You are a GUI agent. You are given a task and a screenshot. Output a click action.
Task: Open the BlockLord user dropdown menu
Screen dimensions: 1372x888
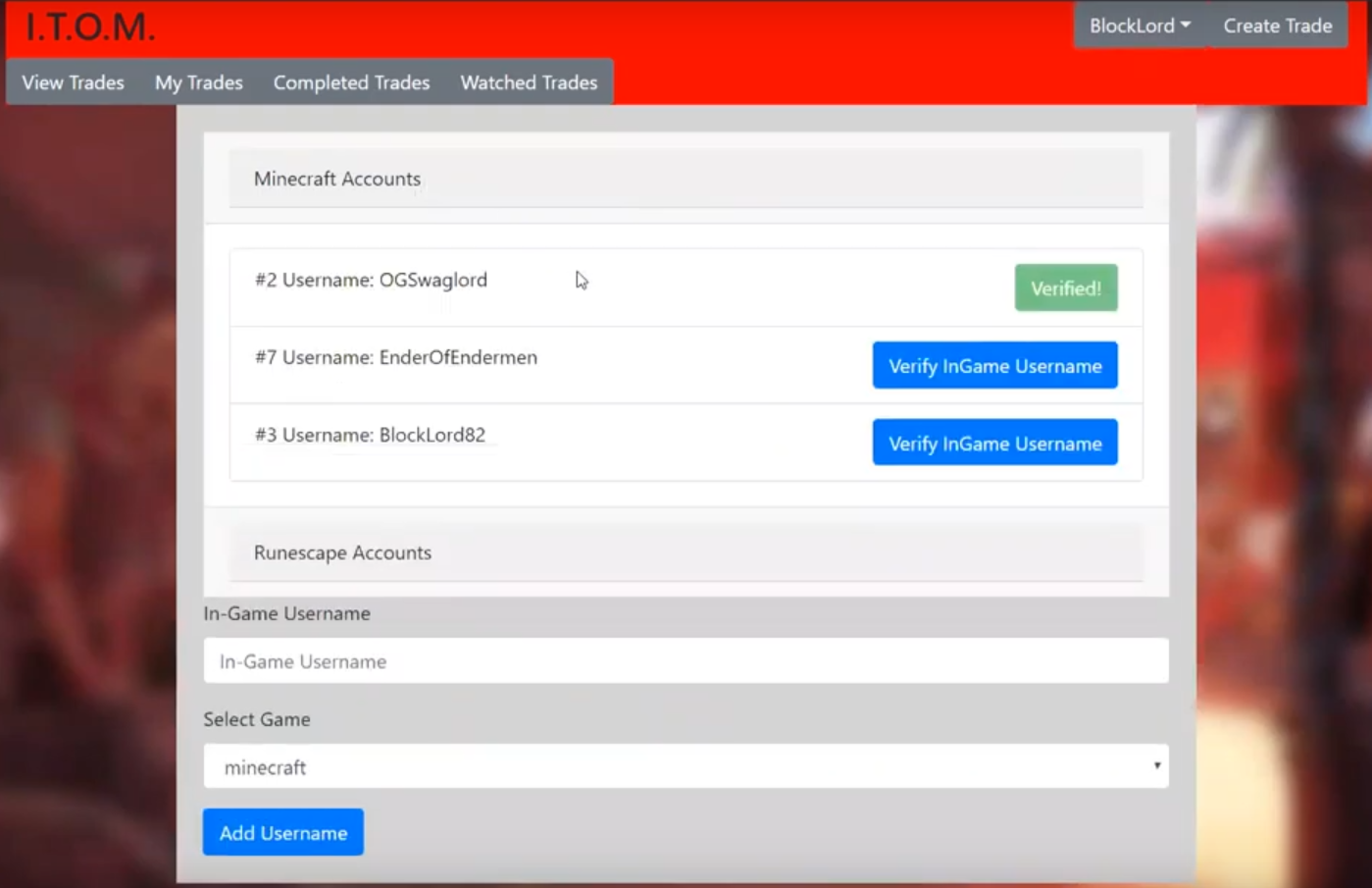pos(1140,26)
